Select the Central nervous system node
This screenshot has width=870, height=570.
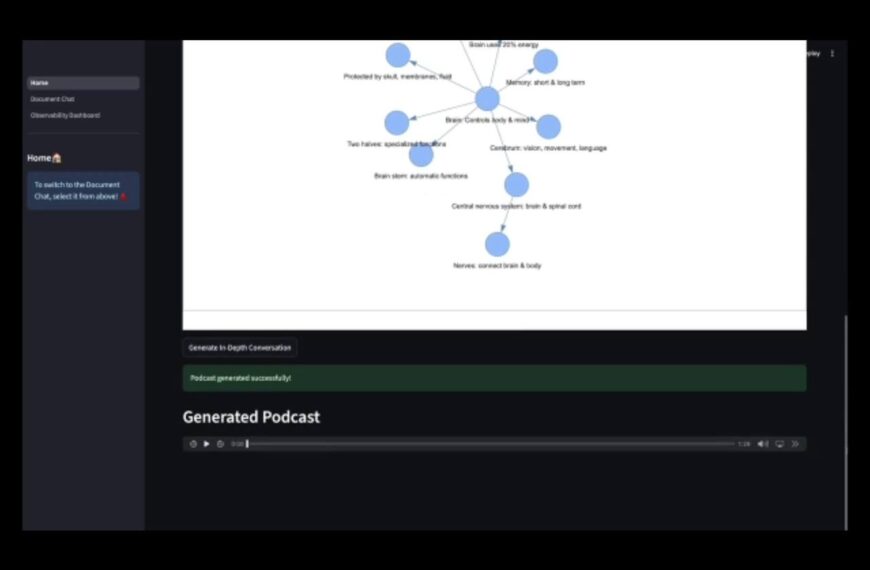coord(517,185)
